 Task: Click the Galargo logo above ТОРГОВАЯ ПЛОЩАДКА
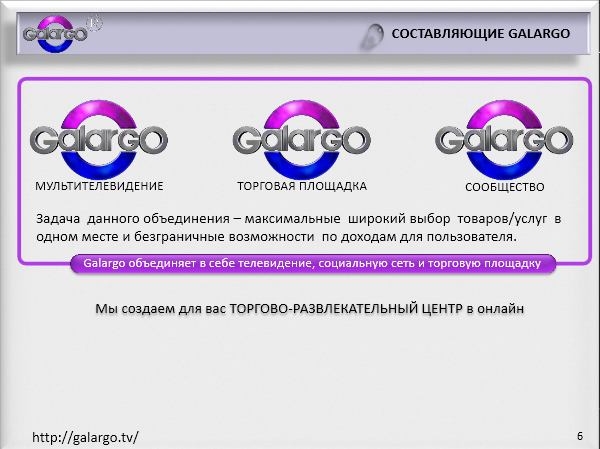click(x=302, y=140)
